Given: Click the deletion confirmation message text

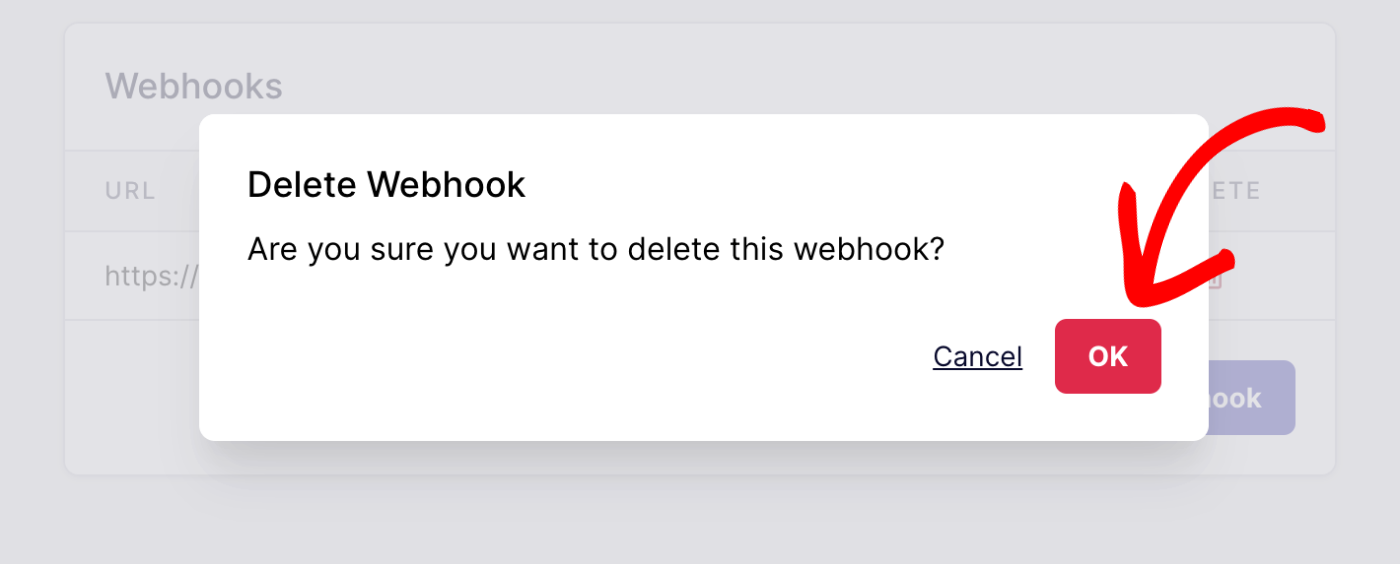Looking at the screenshot, I should pos(595,249).
